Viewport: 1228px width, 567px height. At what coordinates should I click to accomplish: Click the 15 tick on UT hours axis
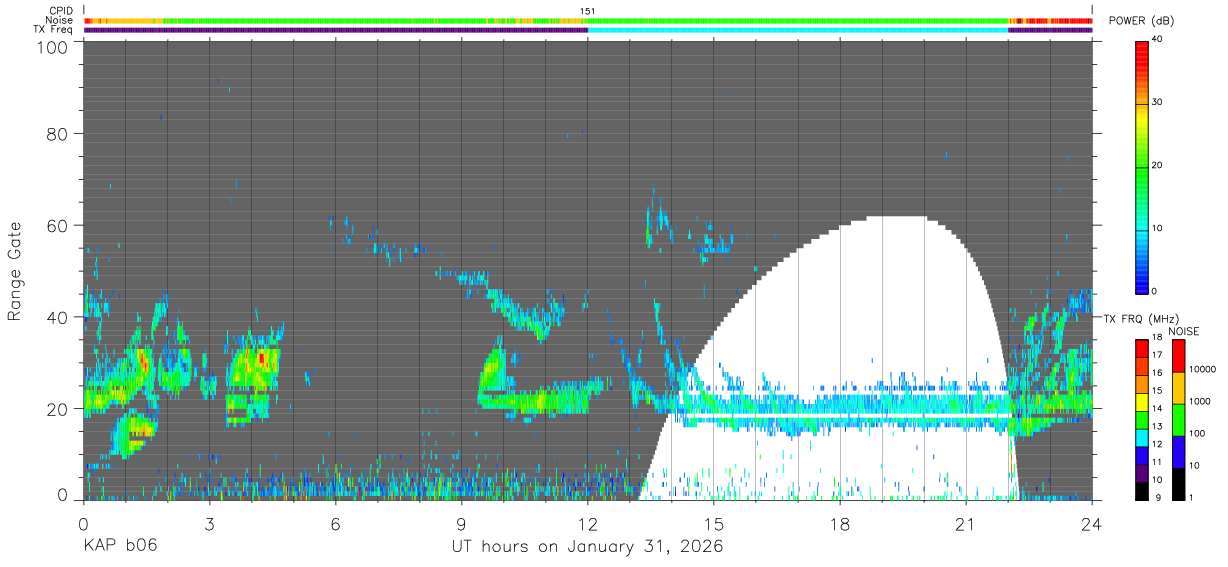pyautogui.click(x=714, y=523)
